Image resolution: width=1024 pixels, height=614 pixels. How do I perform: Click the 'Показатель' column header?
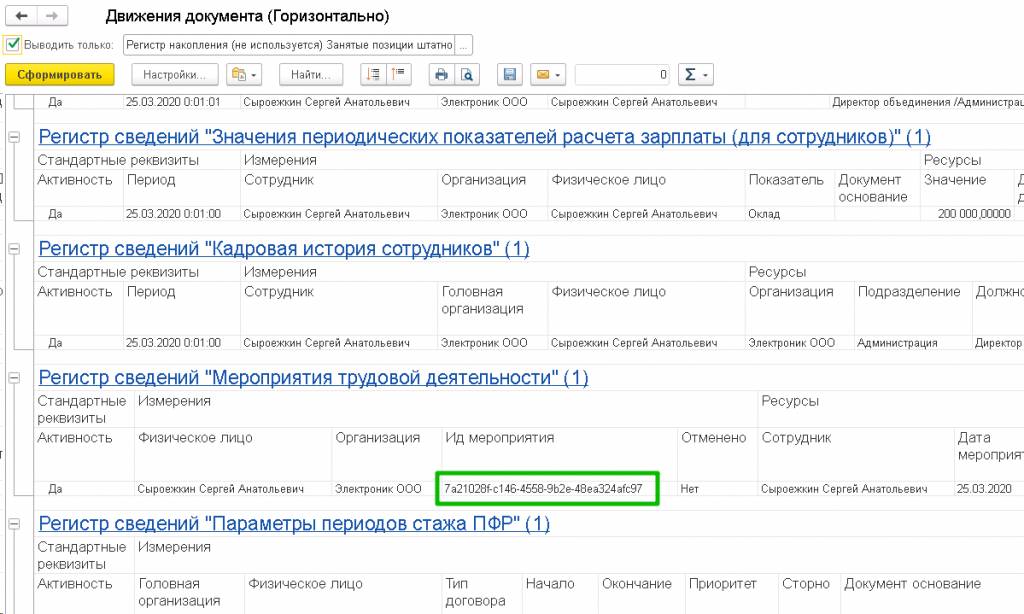[786, 180]
